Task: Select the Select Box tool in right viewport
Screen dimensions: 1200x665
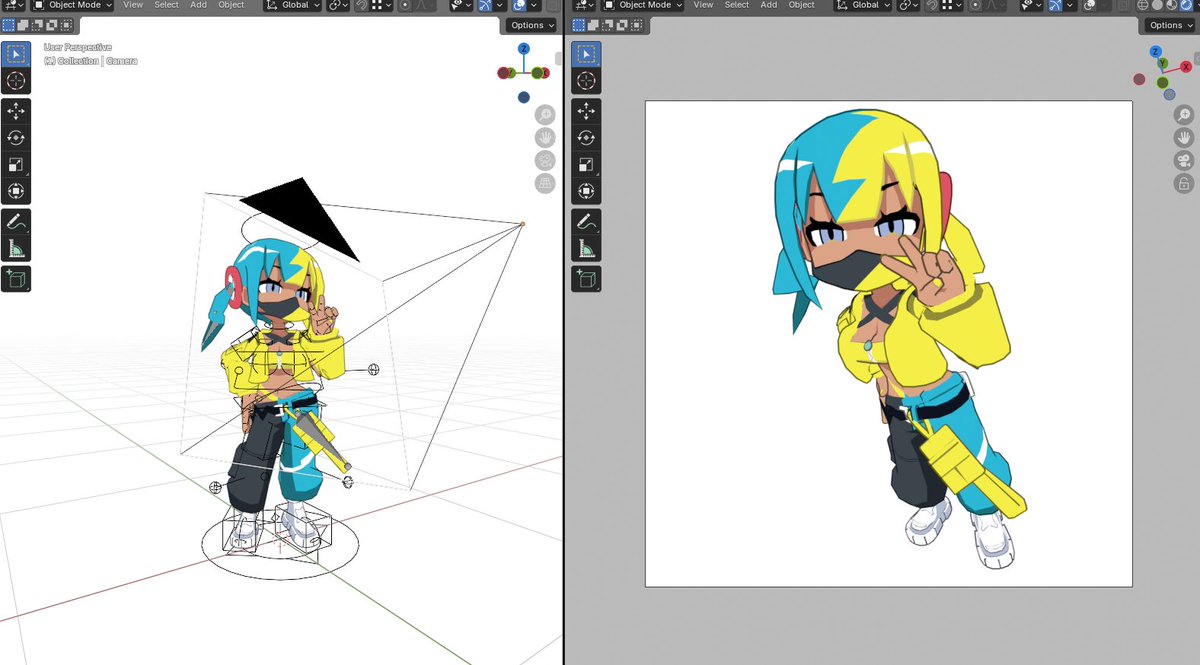Action: (587, 54)
